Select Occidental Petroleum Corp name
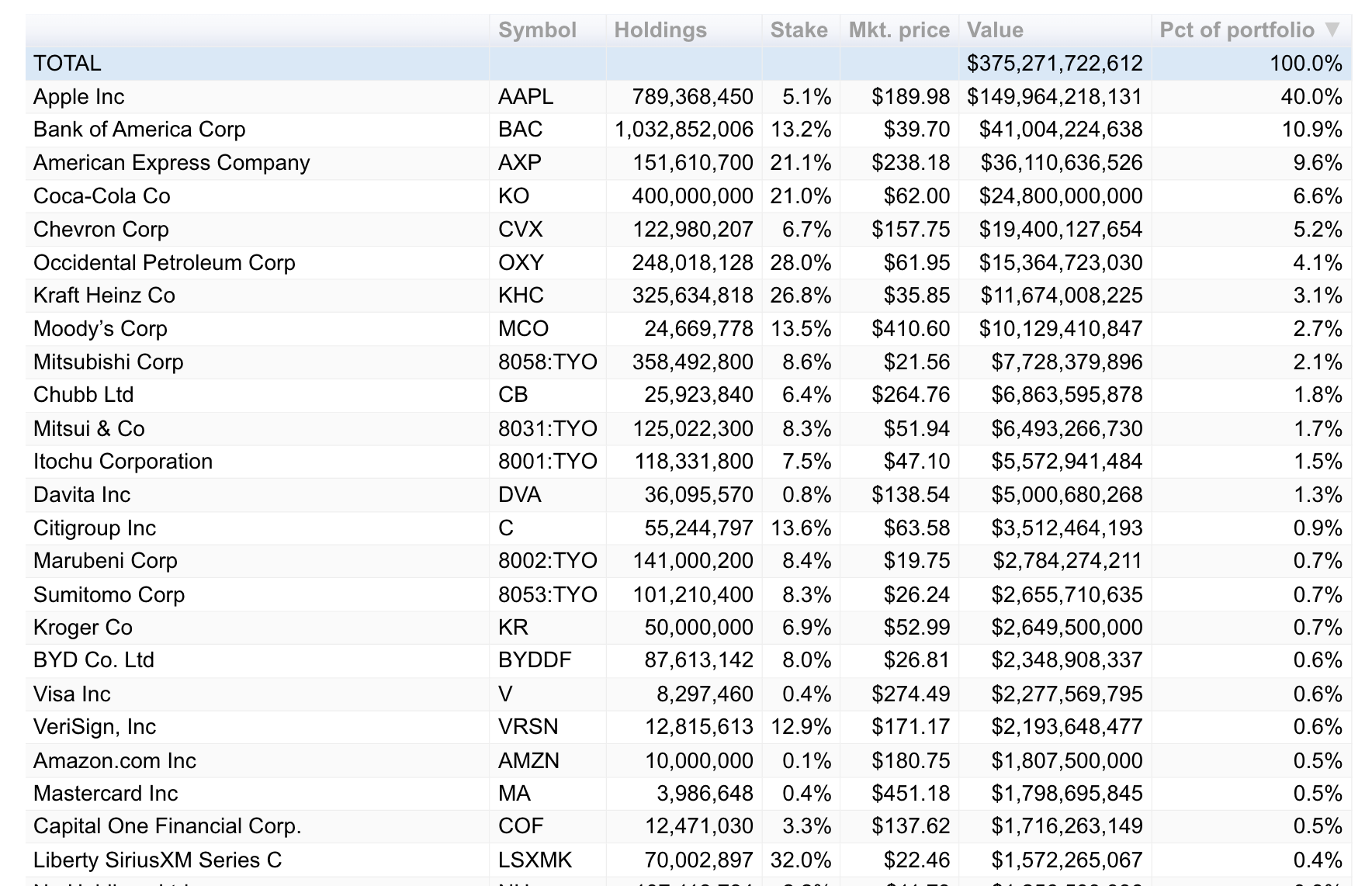Screen dimensions: 1372x886 [165, 263]
